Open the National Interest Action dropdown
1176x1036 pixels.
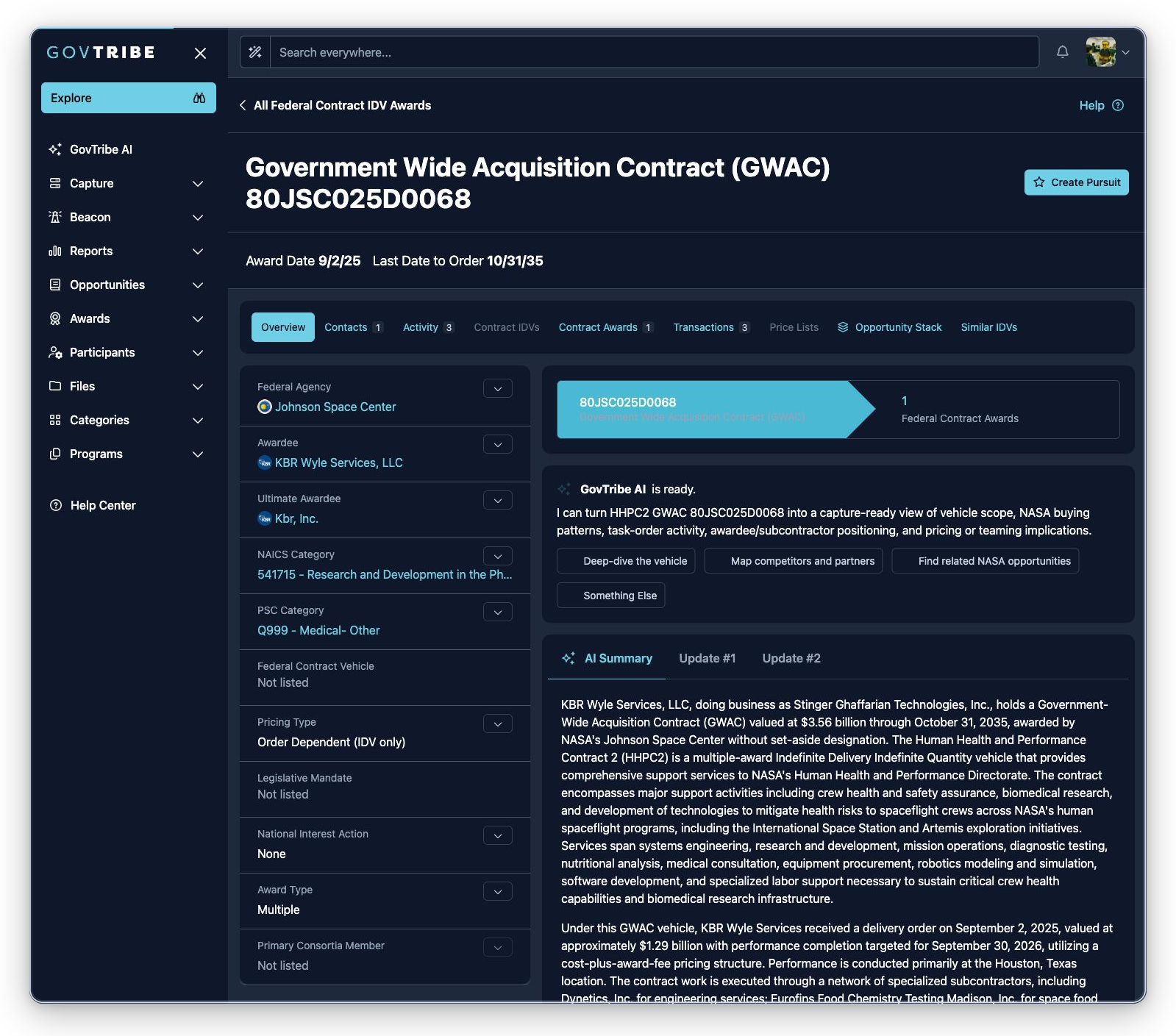tap(498, 835)
